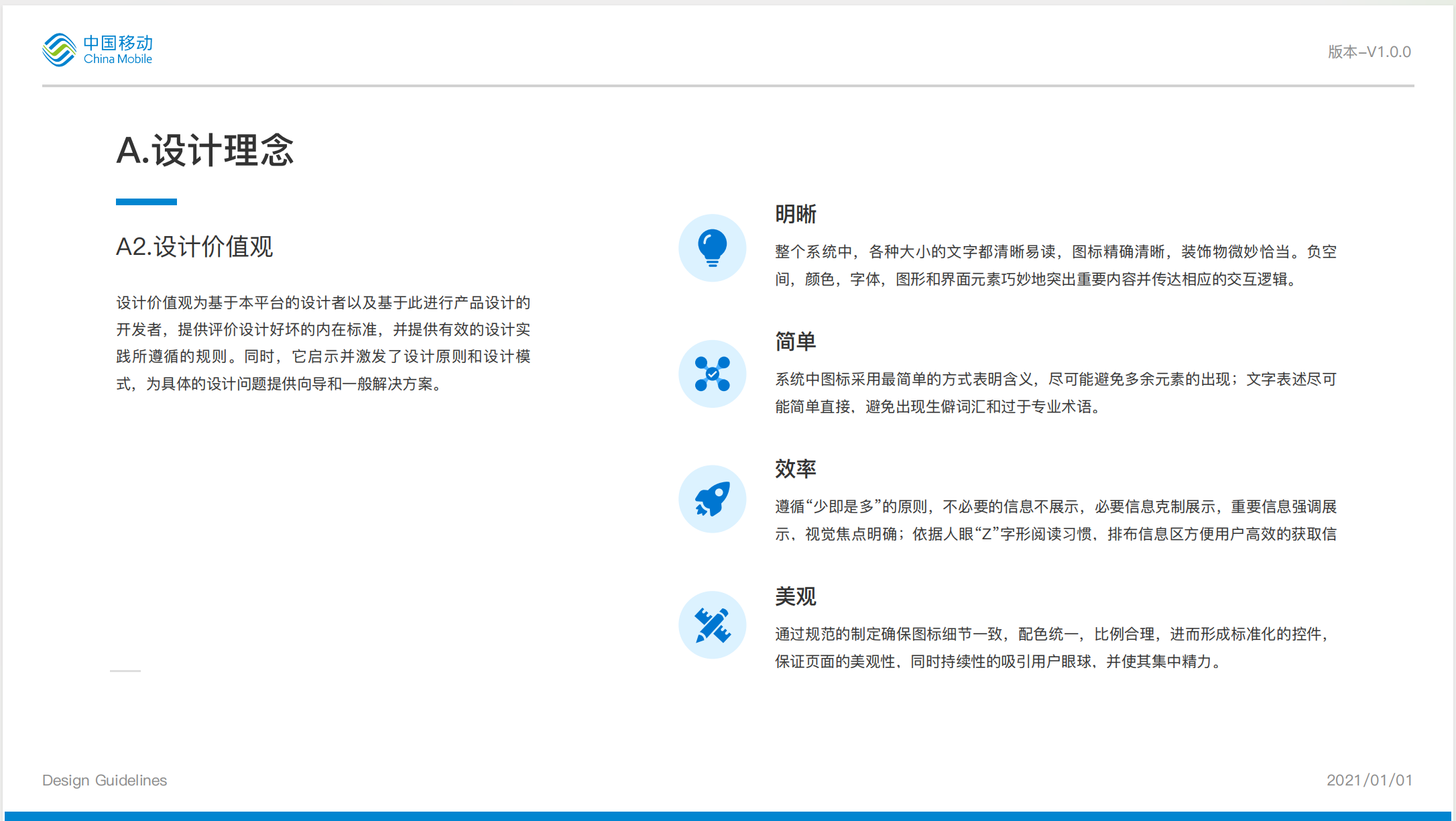The height and width of the screenshot is (821, 1456).
Task: Select the 简单 heading
Action: point(795,341)
